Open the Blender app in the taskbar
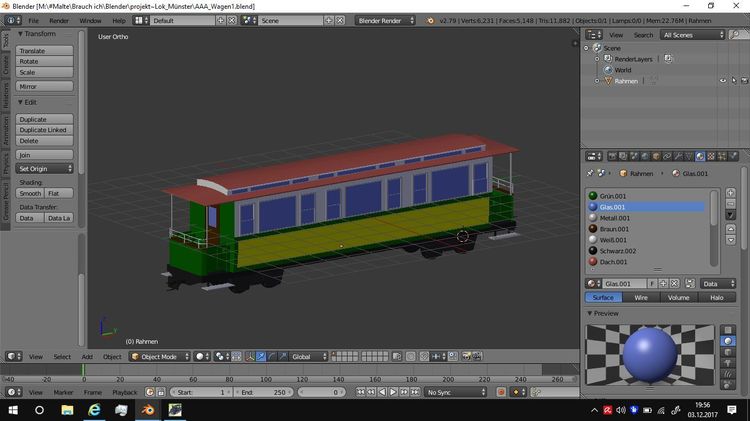The image size is (750, 421). pos(148,410)
